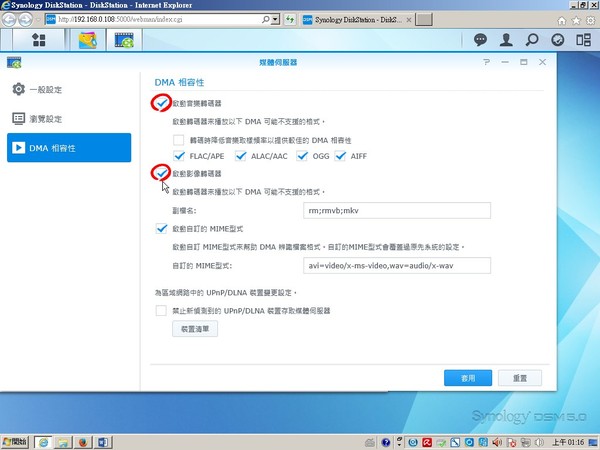Screen dimensions: 600x450
Task: Open the Package Center shopping bag icon
Action: 88,40
